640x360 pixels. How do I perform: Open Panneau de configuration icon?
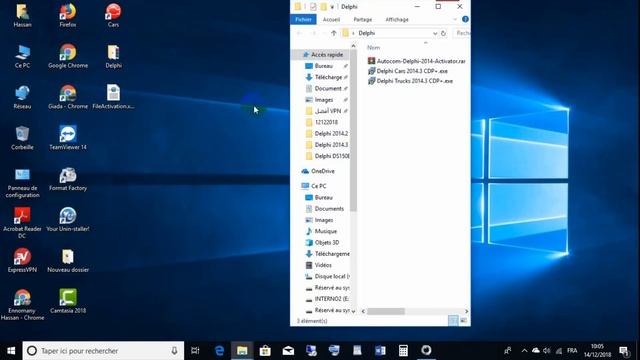[x=22, y=183]
